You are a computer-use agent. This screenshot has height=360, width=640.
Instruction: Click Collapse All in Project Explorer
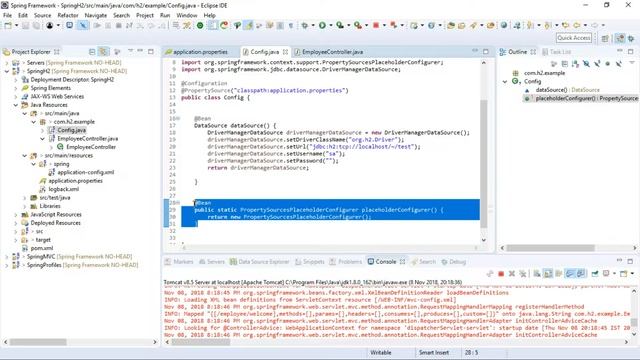[x=92, y=52]
